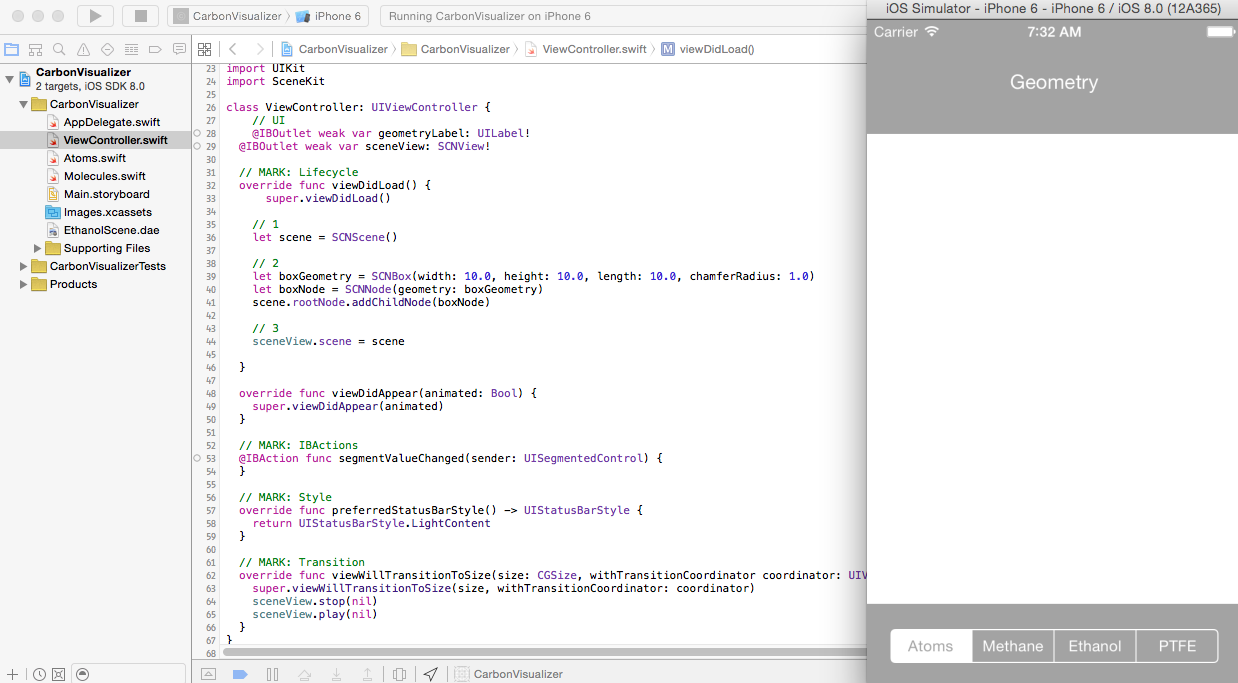This screenshot has height=683, width=1238.
Task: Add a new file with plus button
Action: [12, 674]
